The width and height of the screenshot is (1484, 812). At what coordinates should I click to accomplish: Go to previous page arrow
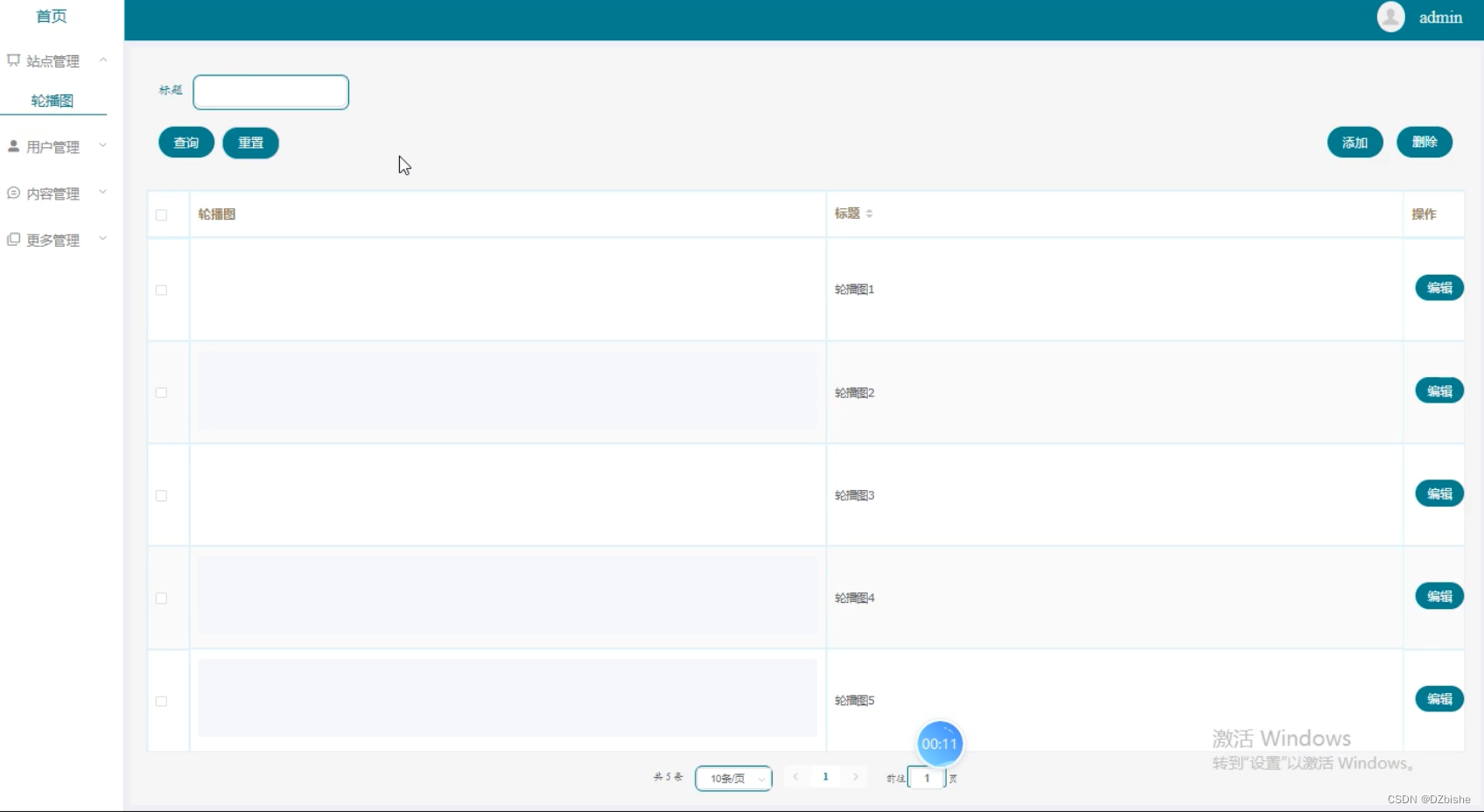(x=795, y=777)
